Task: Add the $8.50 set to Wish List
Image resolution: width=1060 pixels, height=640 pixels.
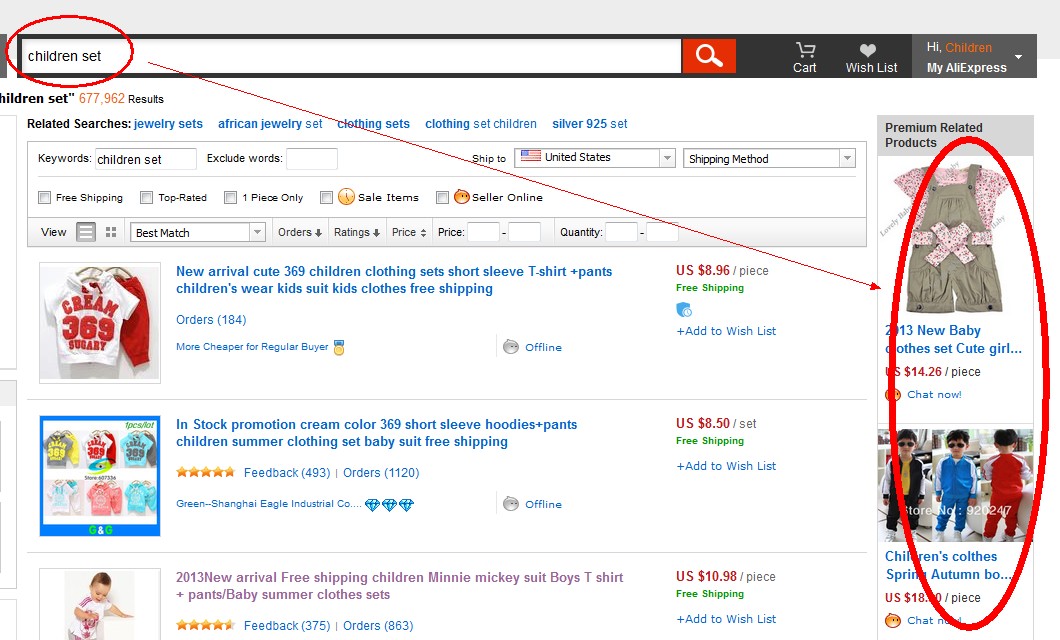Action: point(726,466)
